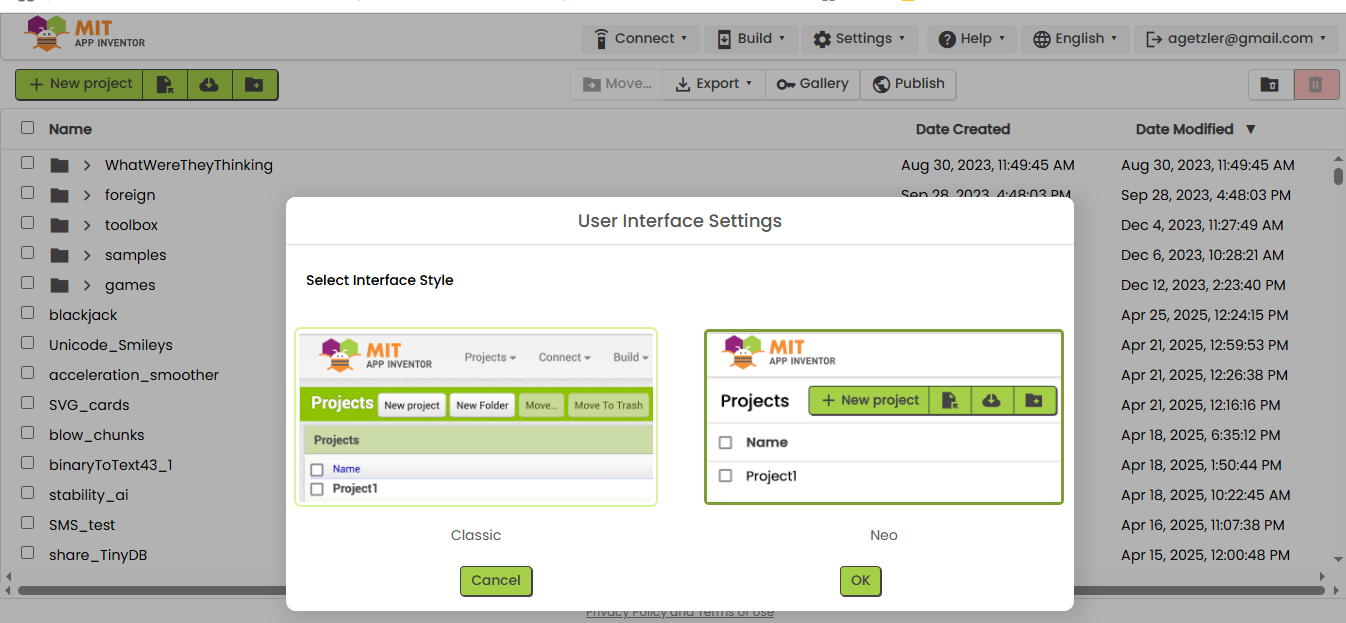Click the Publish button
Screen dimensions: 1346x623
[908, 84]
